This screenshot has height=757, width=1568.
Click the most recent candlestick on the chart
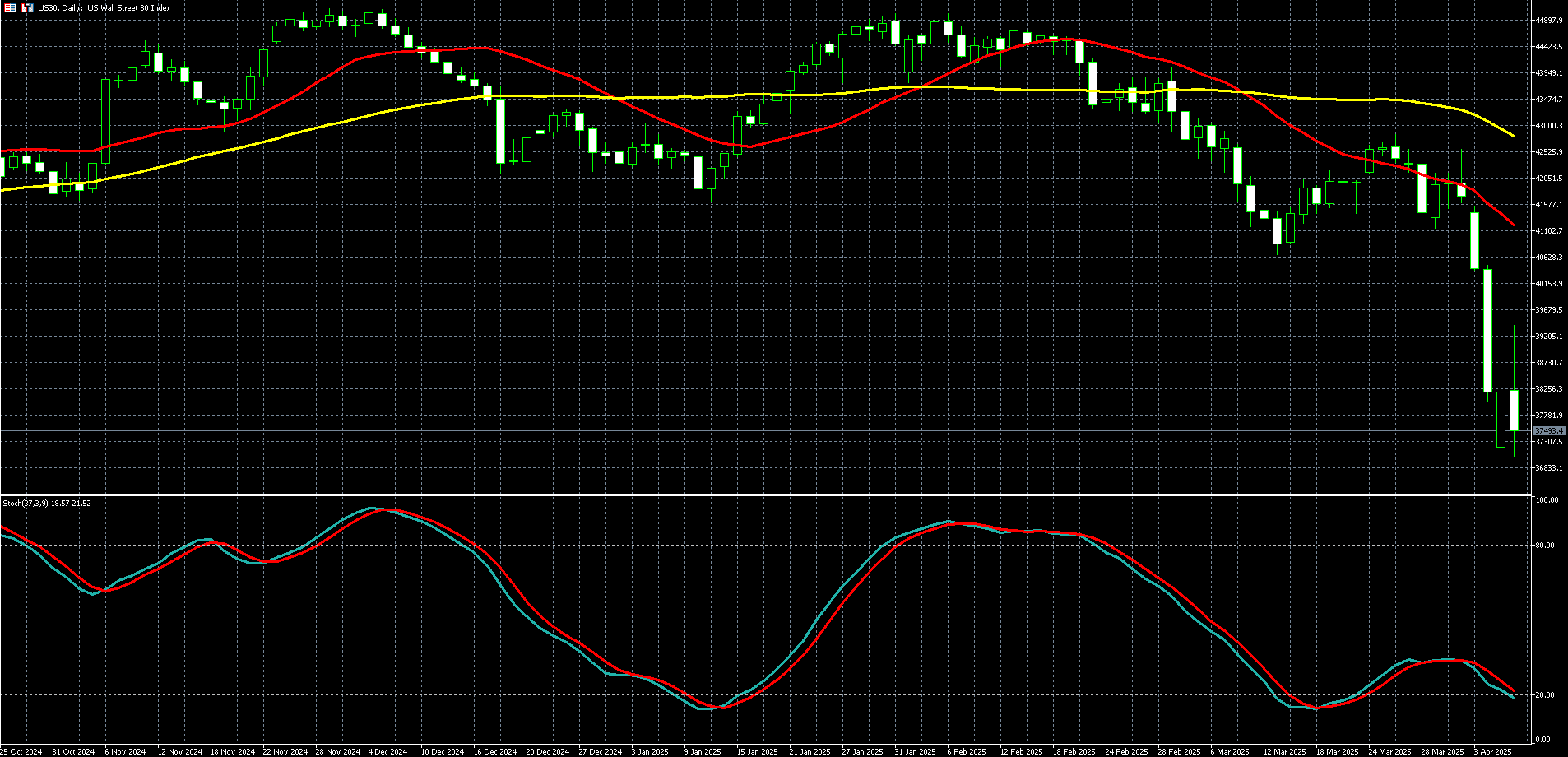[x=1514, y=410]
